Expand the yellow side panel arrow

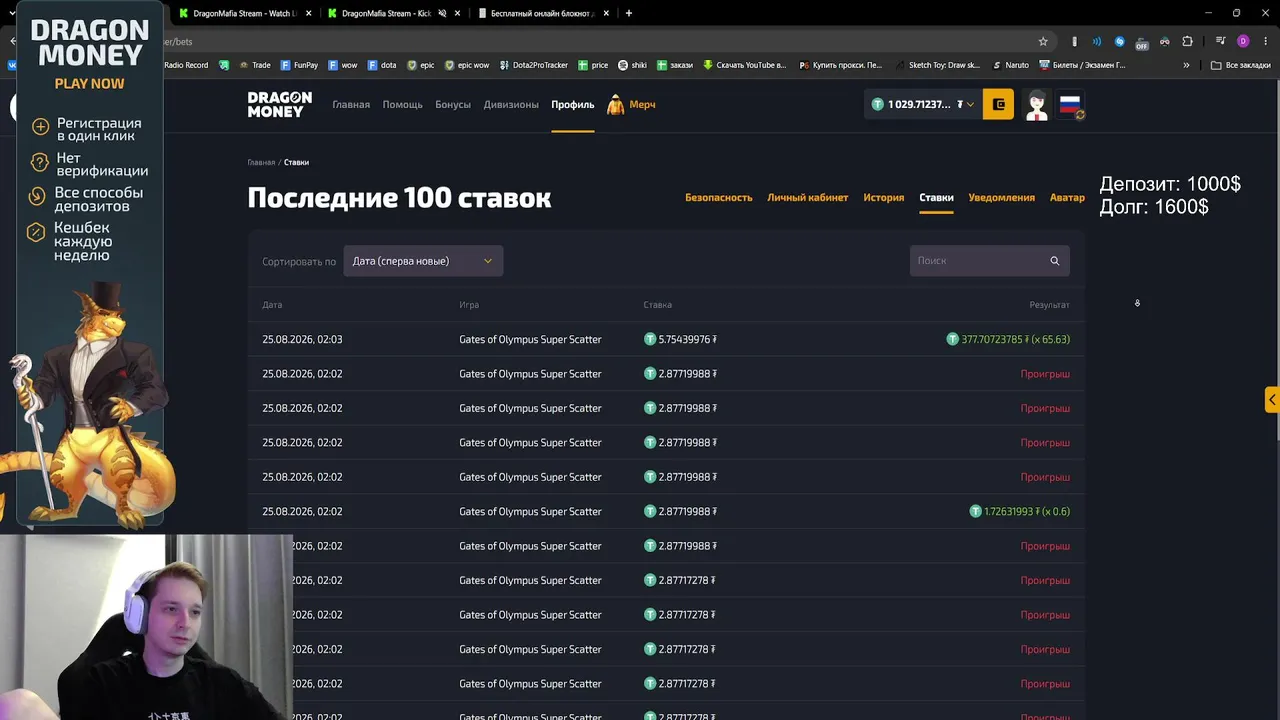1272,400
